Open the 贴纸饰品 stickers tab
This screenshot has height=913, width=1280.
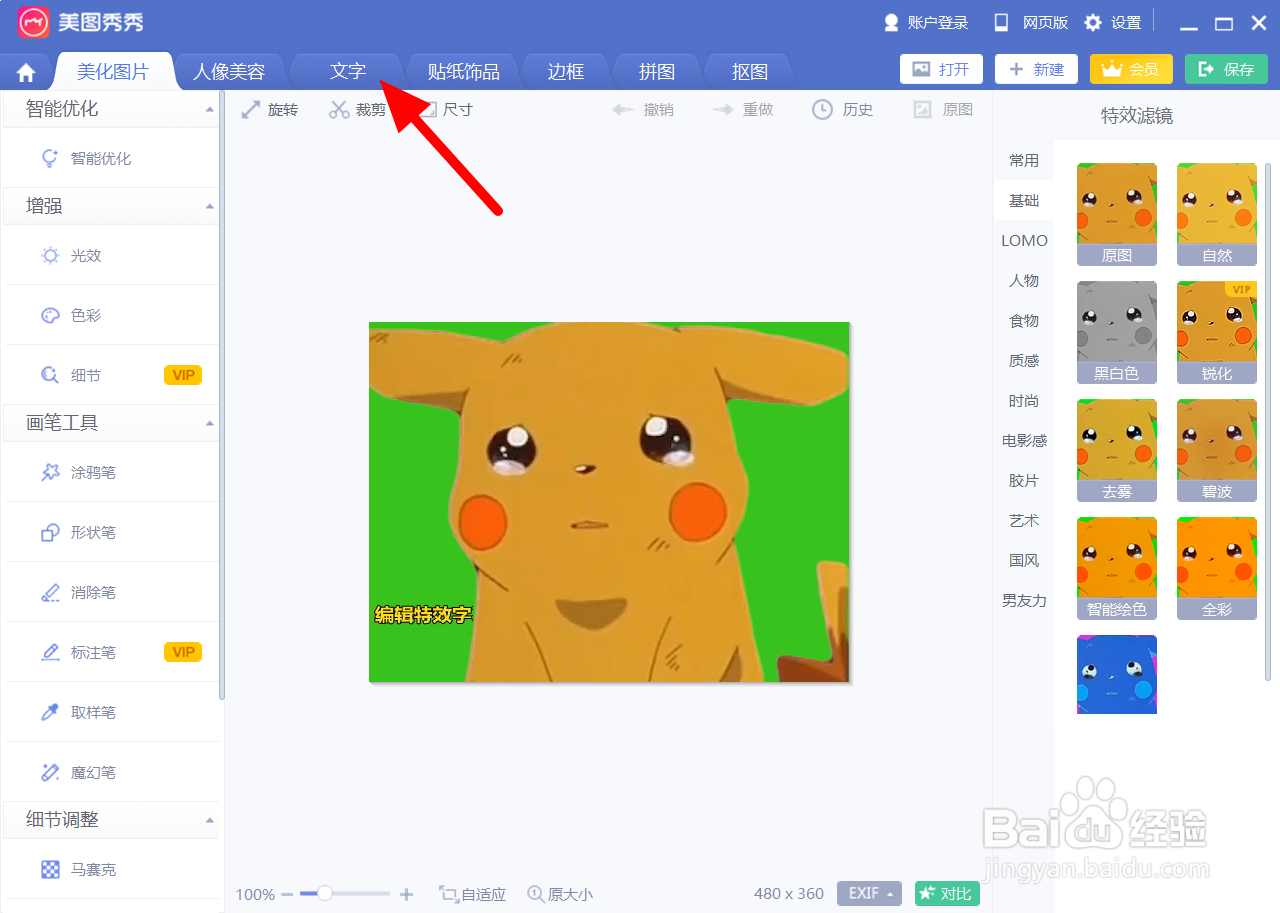pos(463,72)
